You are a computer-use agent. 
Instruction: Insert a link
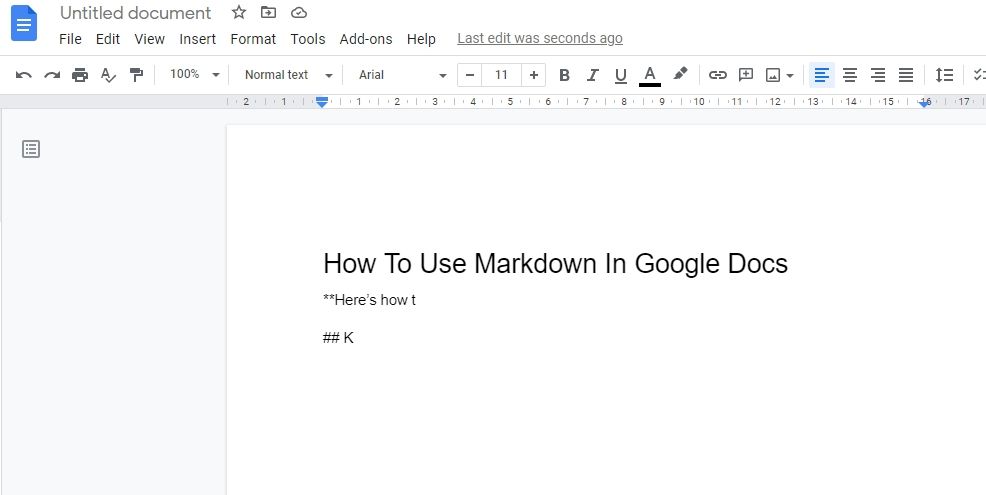[717, 75]
